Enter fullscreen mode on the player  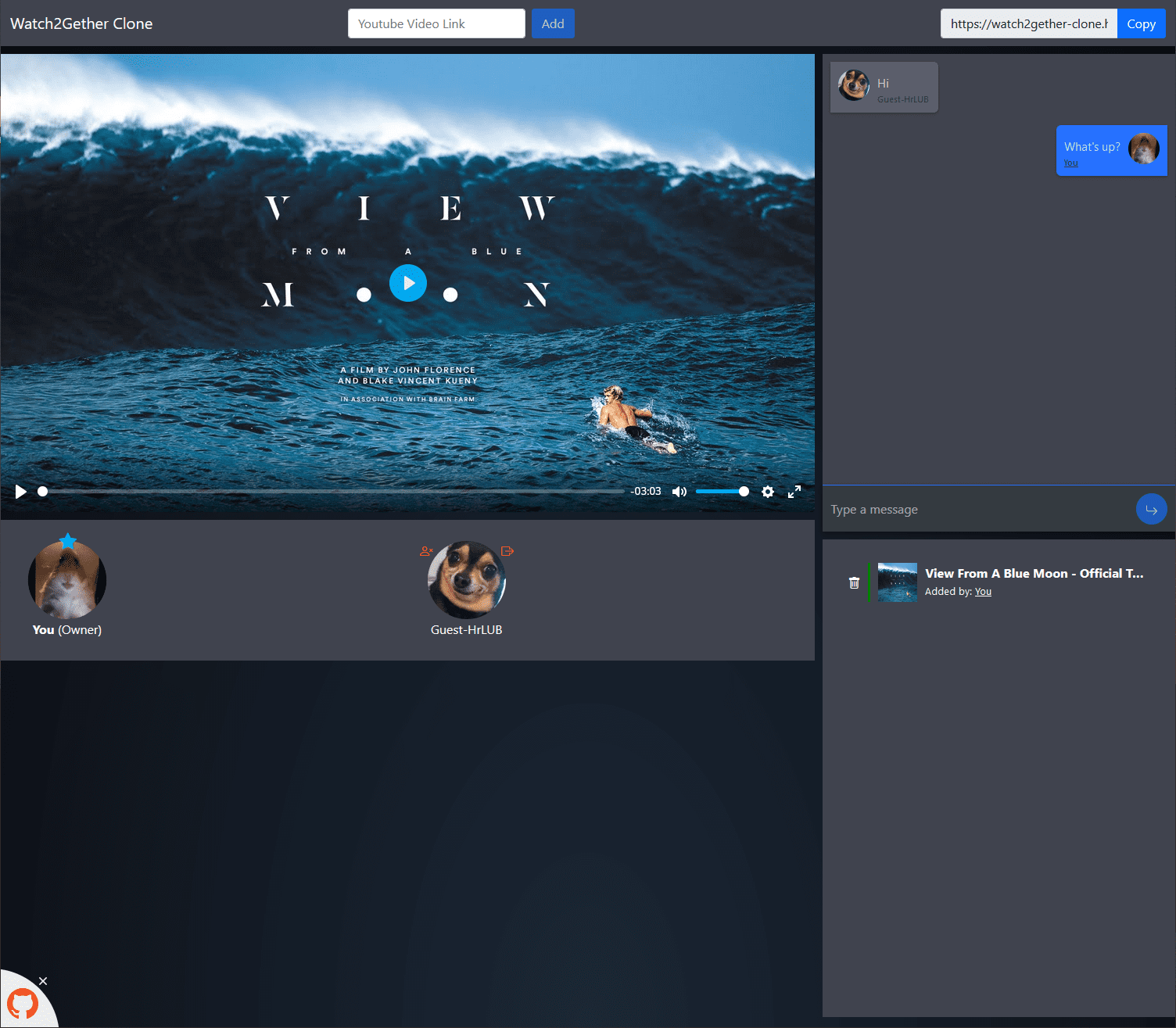794,492
